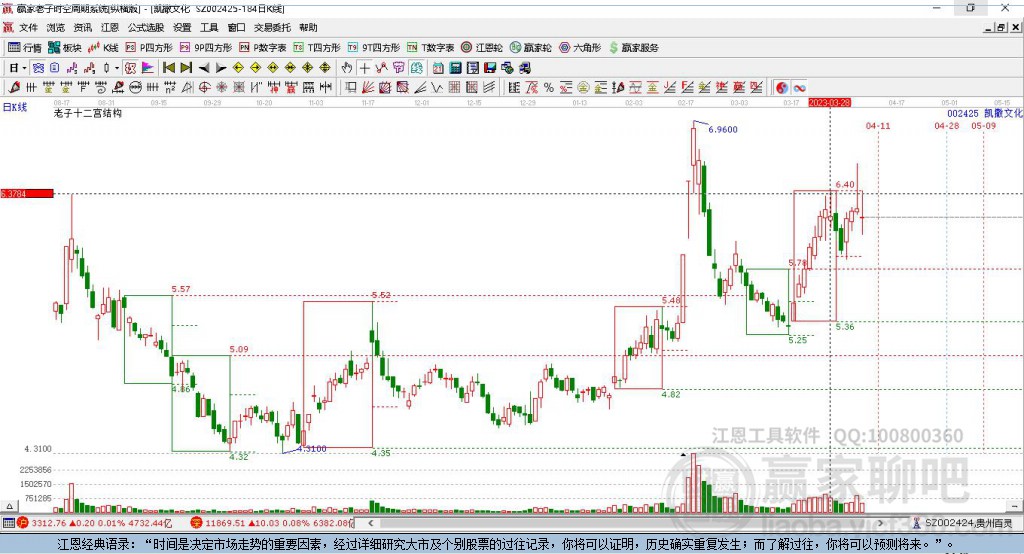This screenshot has height=554, width=1024.
Task: Open the calendar icon
Action: click(x=438, y=68)
